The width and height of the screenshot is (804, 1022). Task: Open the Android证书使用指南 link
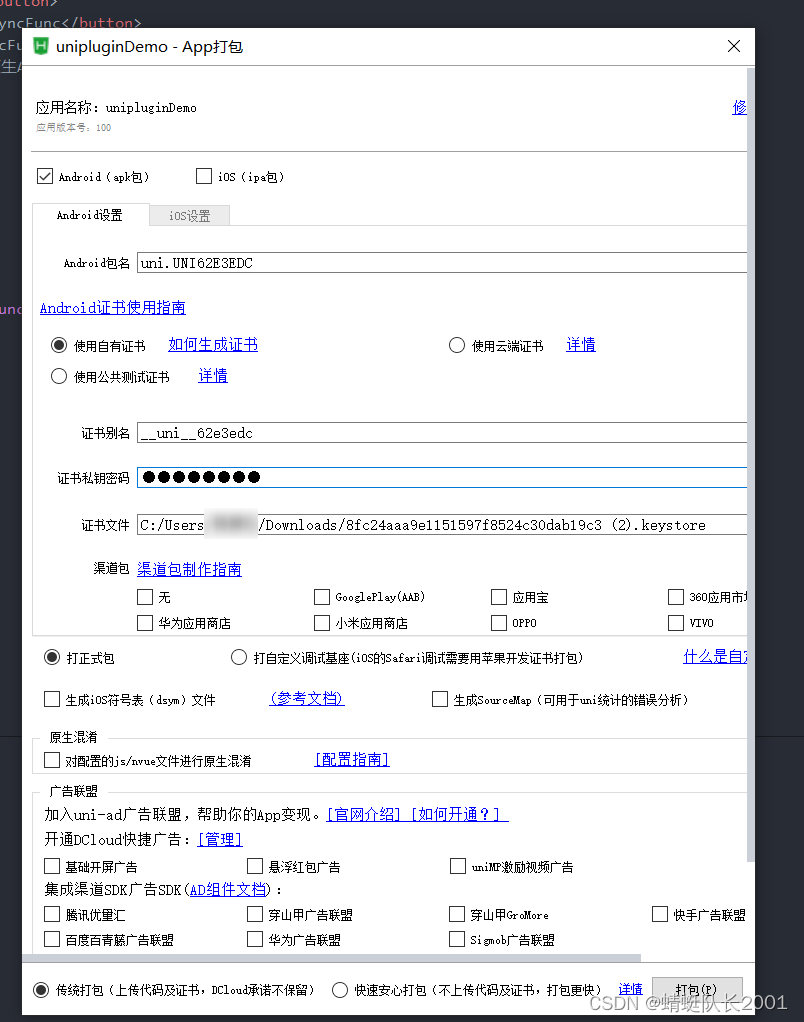point(113,308)
